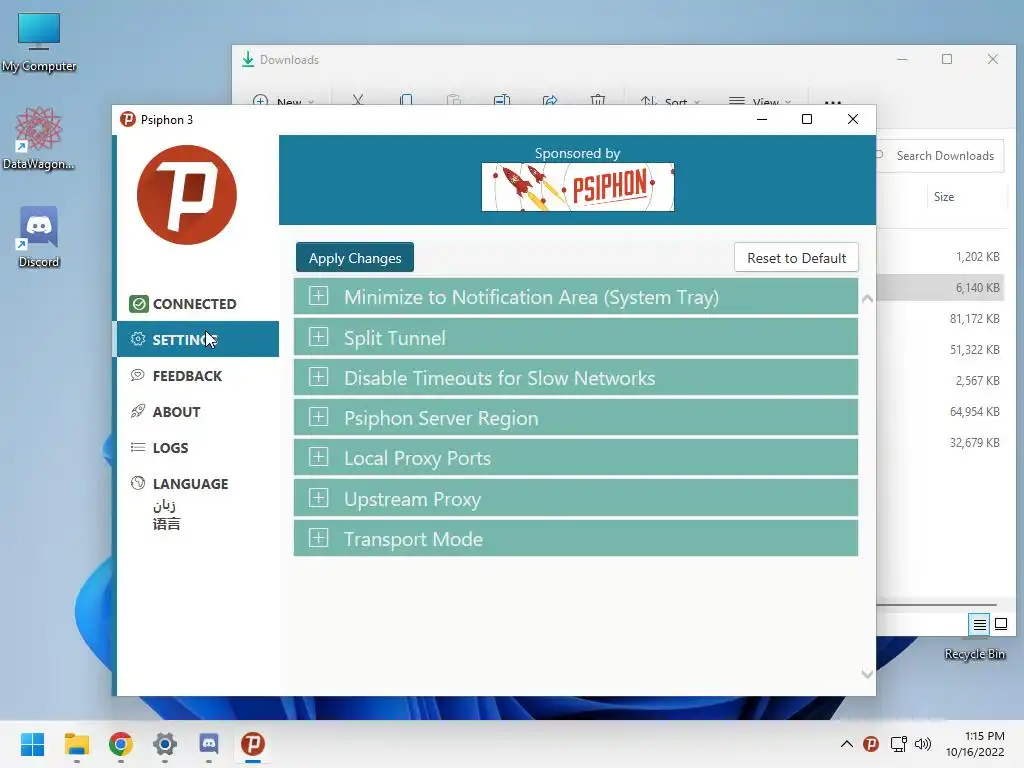Expand Psiphon Server Region section
The width and height of the screenshot is (1024, 768).
[x=575, y=418]
